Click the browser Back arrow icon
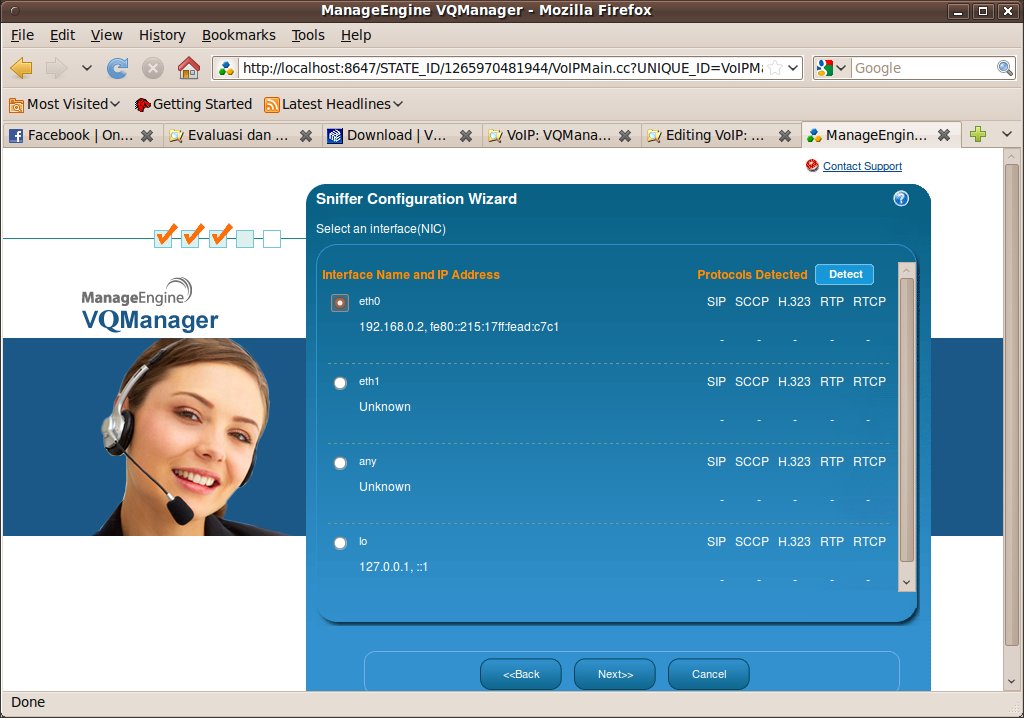1024x718 pixels. click(22, 67)
